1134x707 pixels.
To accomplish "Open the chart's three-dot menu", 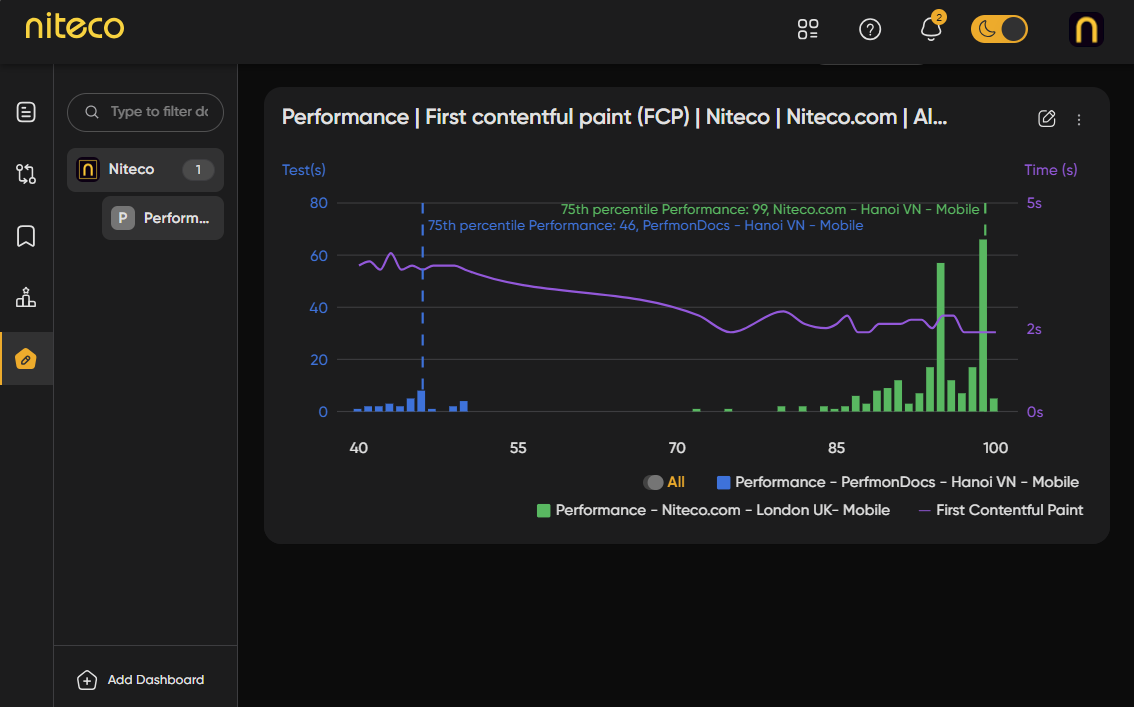I will click(1078, 119).
